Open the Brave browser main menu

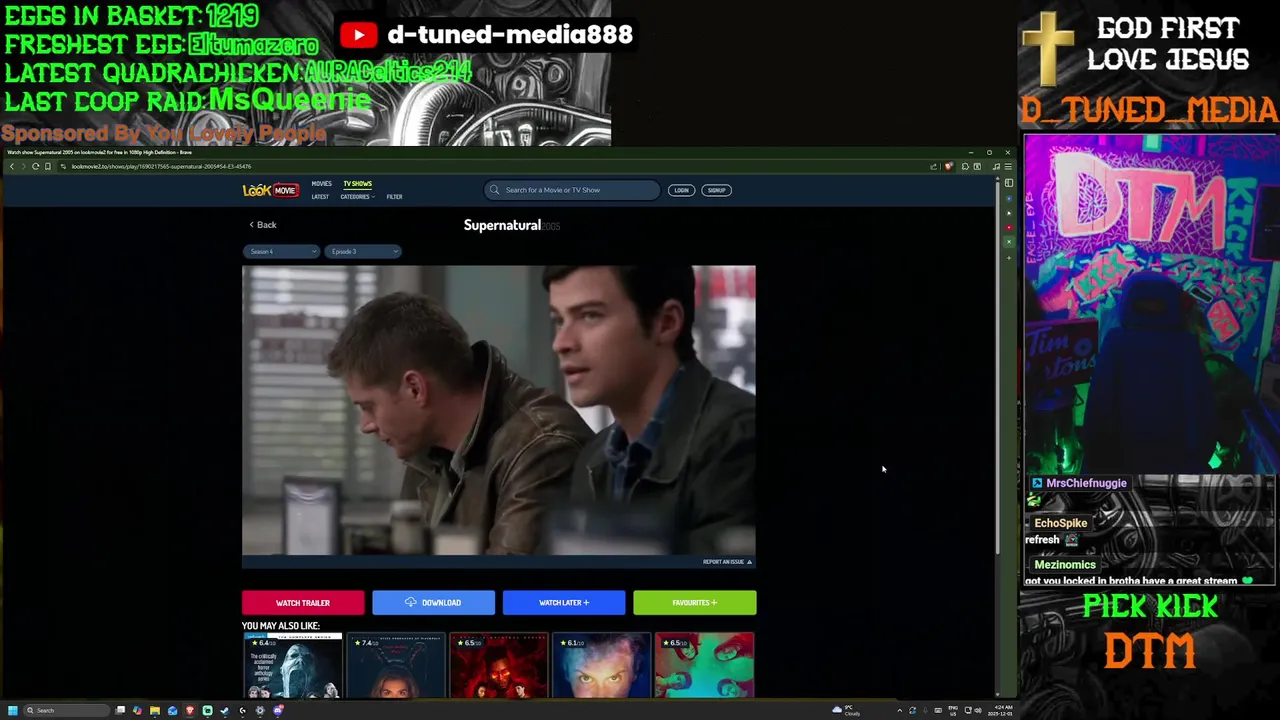click(x=1008, y=166)
